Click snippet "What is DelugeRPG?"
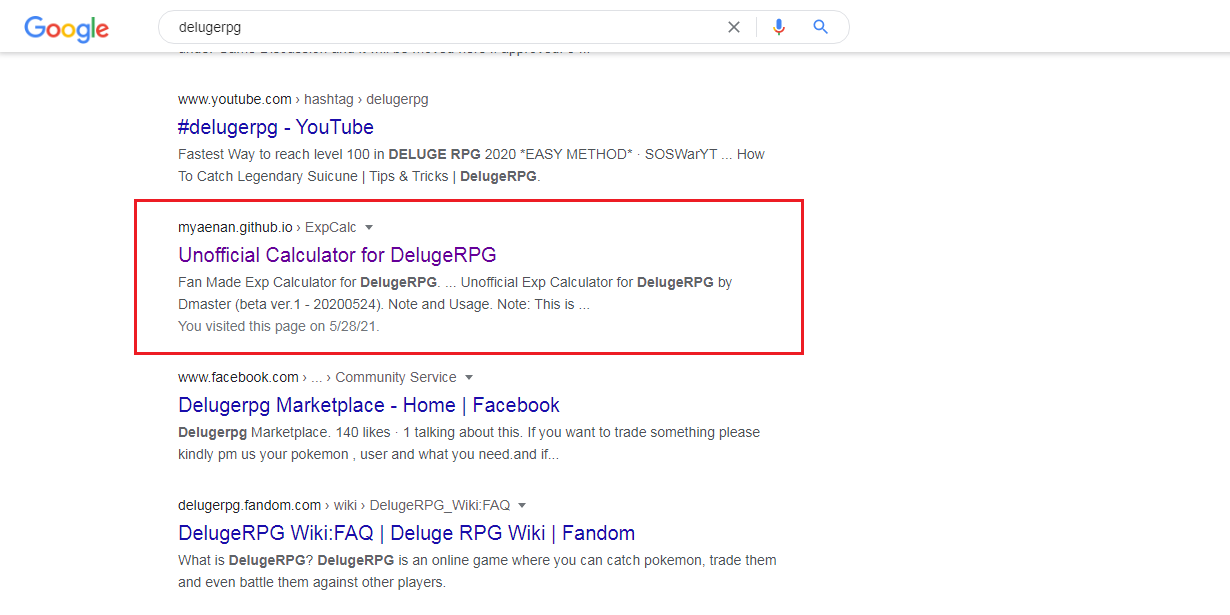 tap(477, 571)
